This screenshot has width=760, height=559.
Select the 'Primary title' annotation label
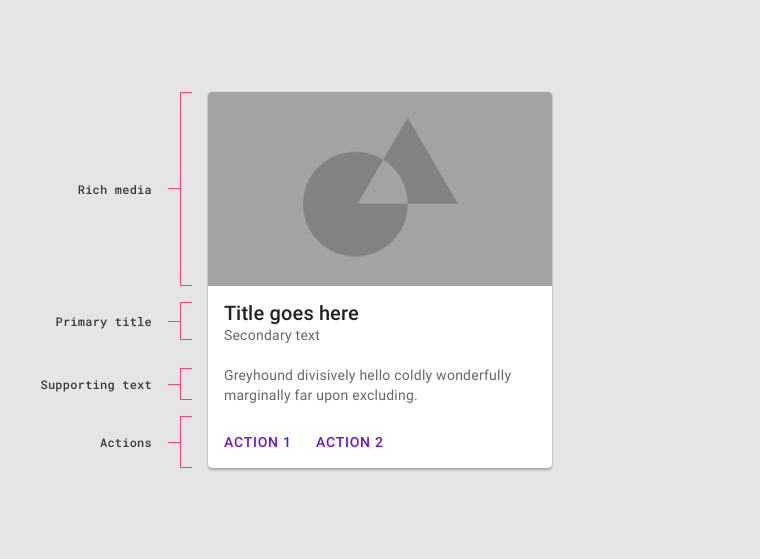(104, 322)
